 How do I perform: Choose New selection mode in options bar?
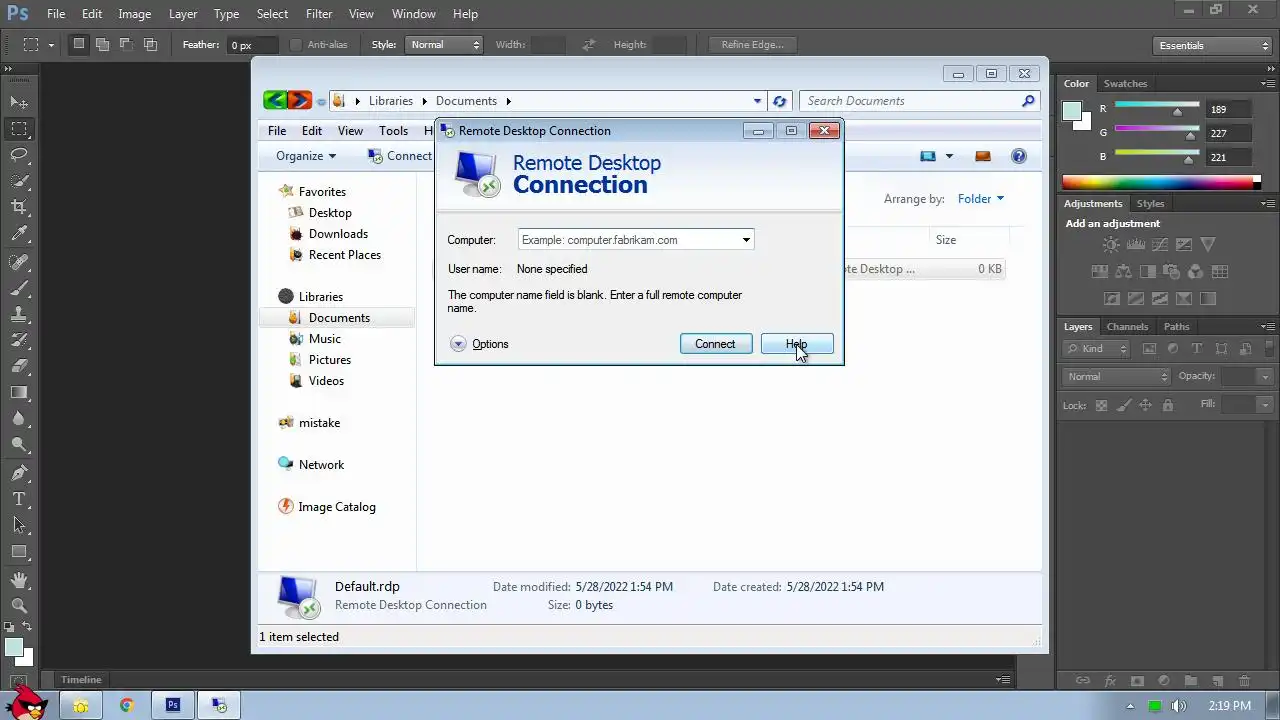(79, 44)
